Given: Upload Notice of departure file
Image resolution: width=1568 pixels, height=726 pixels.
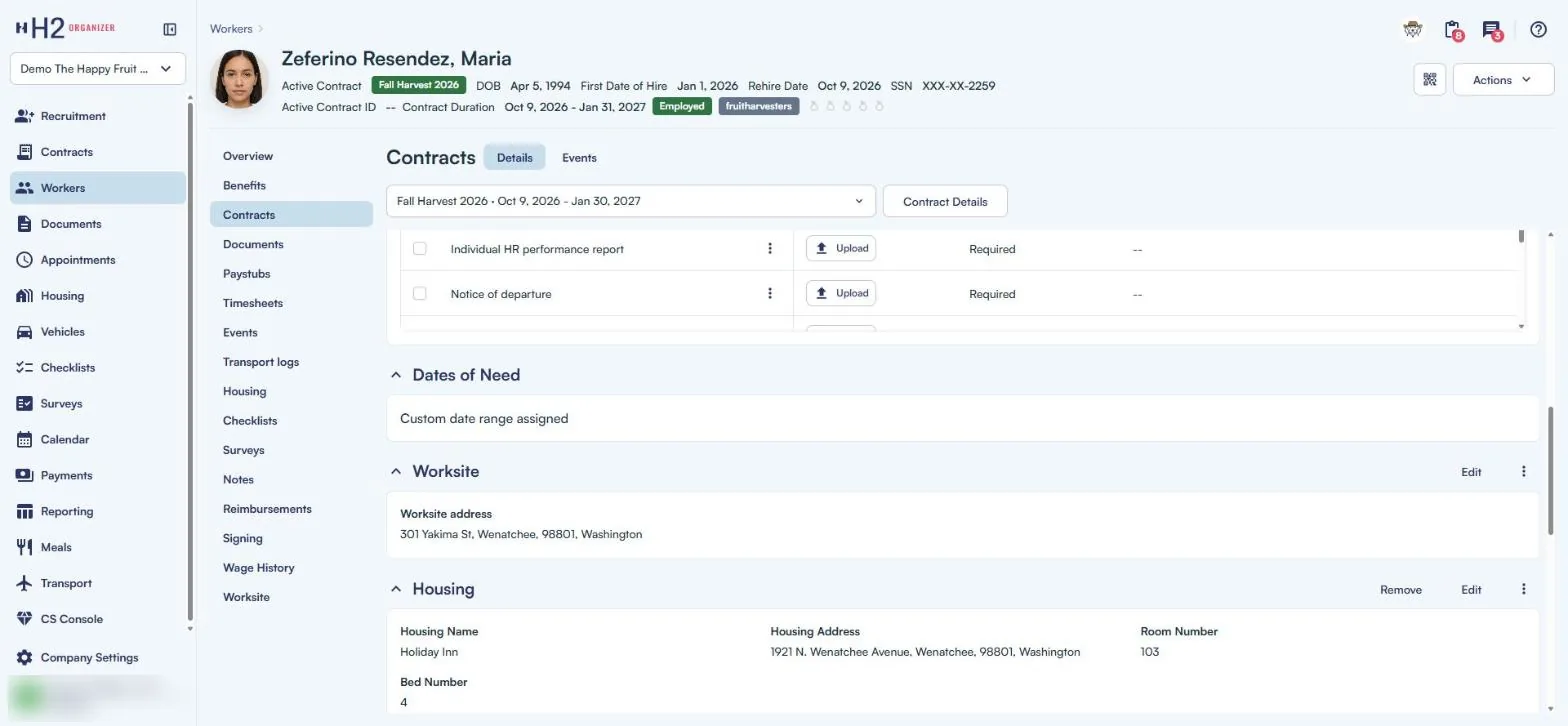Looking at the screenshot, I should pos(841,293).
